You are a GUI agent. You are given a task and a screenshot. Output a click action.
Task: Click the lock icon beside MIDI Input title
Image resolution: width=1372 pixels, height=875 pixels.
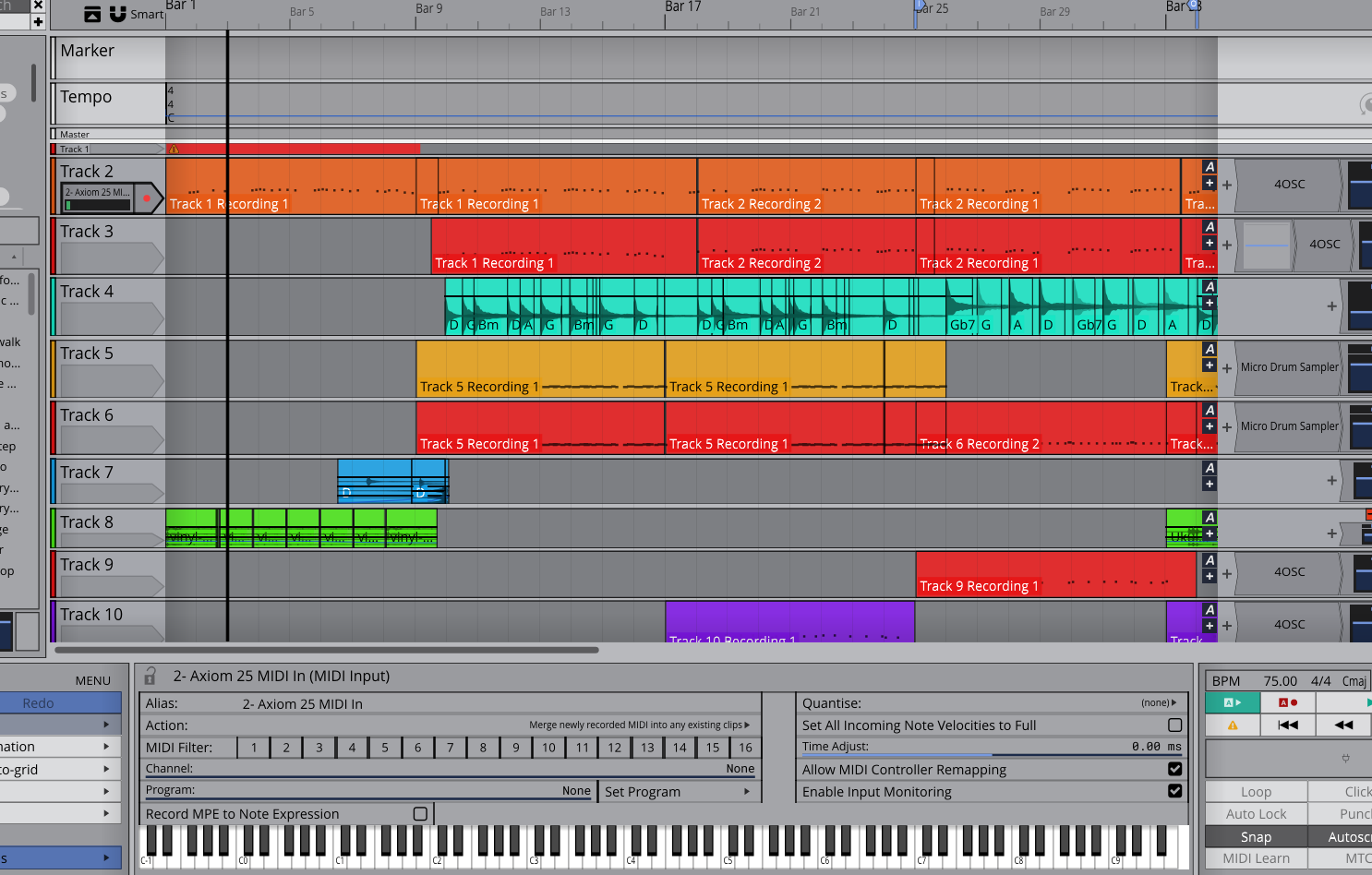click(x=150, y=677)
